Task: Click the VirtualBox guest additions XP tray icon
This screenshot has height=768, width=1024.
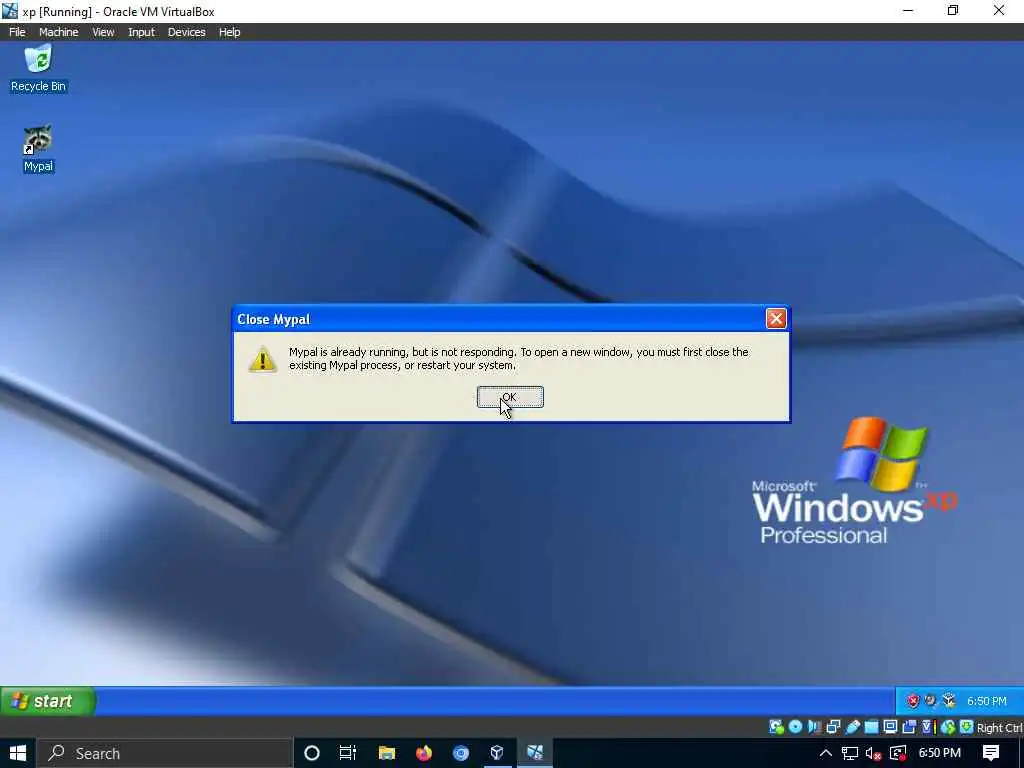Action: 949,701
